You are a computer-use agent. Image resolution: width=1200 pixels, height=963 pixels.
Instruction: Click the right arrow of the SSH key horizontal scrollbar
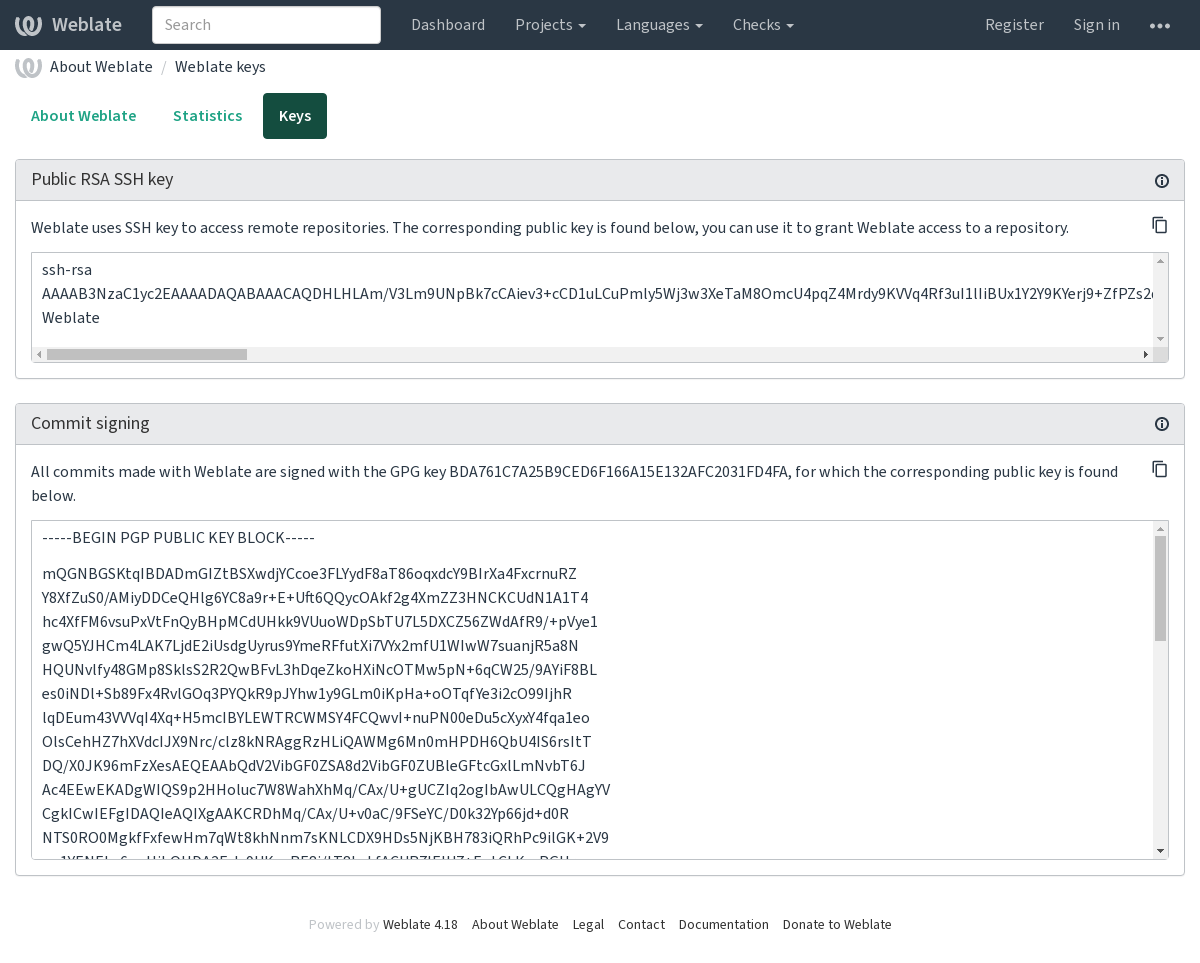pos(1146,354)
